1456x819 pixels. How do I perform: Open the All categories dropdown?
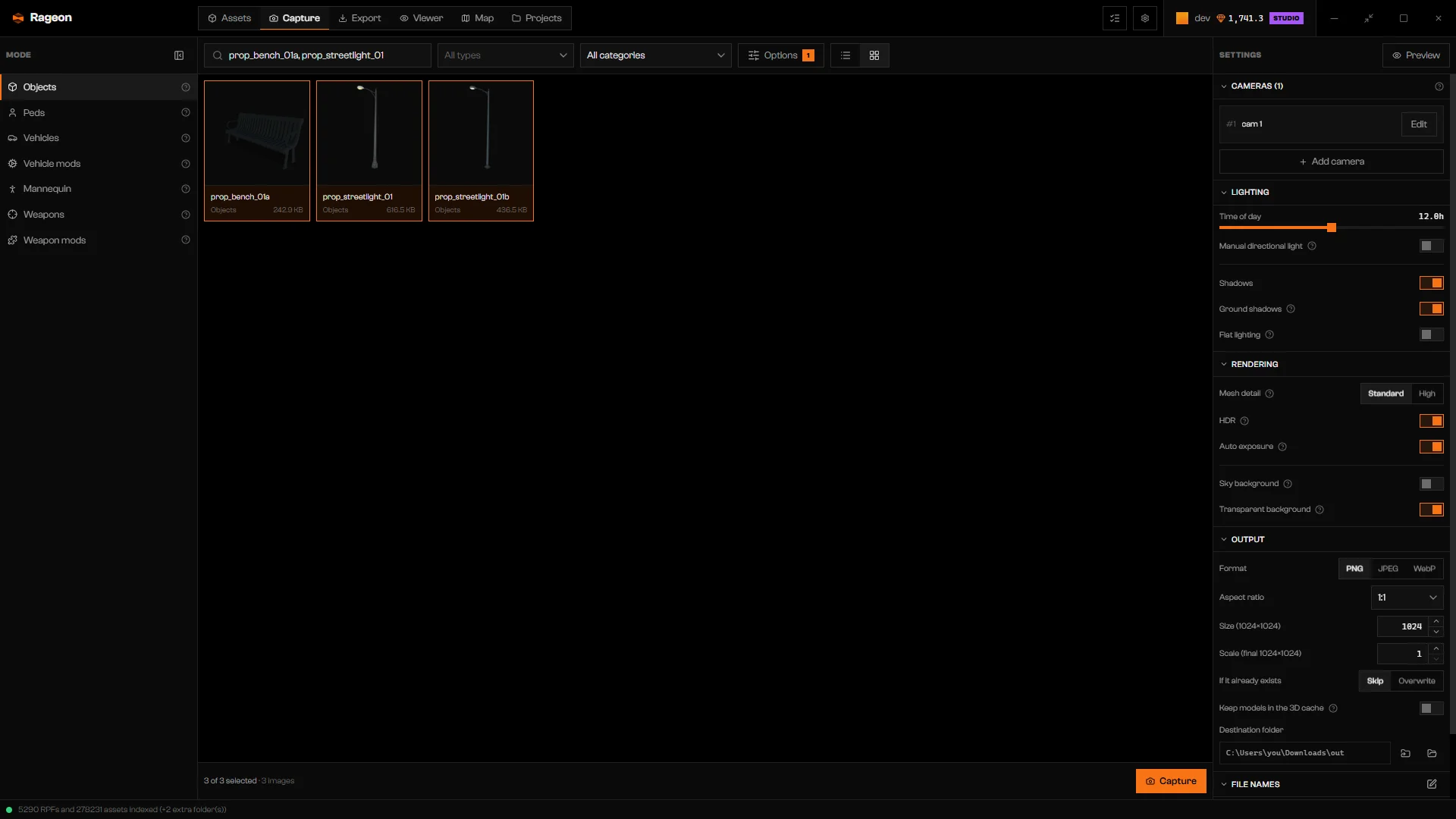tap(656, 55)
